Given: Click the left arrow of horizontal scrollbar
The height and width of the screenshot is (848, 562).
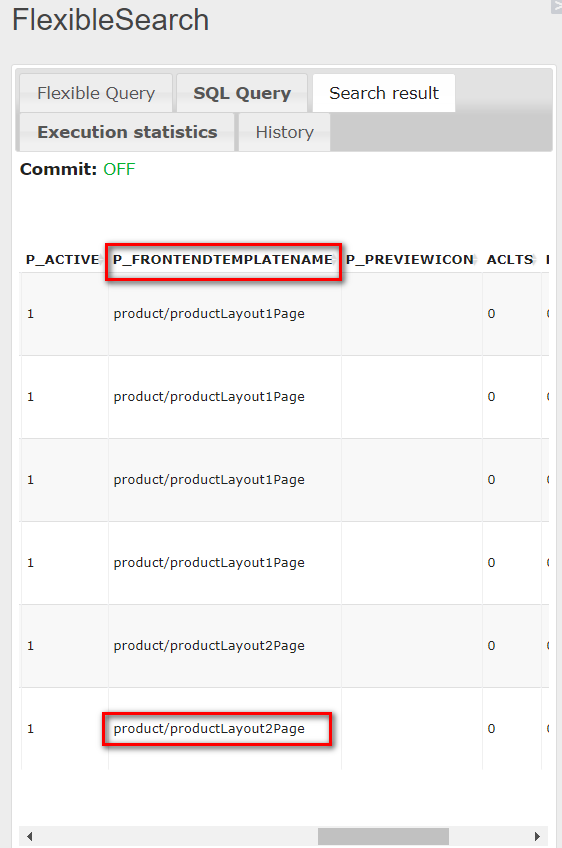Looking at the screenshot, I should coord(29,836).
